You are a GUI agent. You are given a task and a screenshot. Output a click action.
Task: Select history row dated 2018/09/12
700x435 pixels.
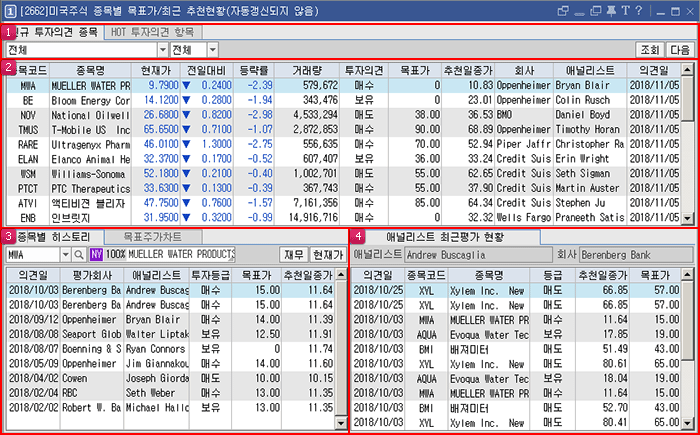[x=171, y=319]
